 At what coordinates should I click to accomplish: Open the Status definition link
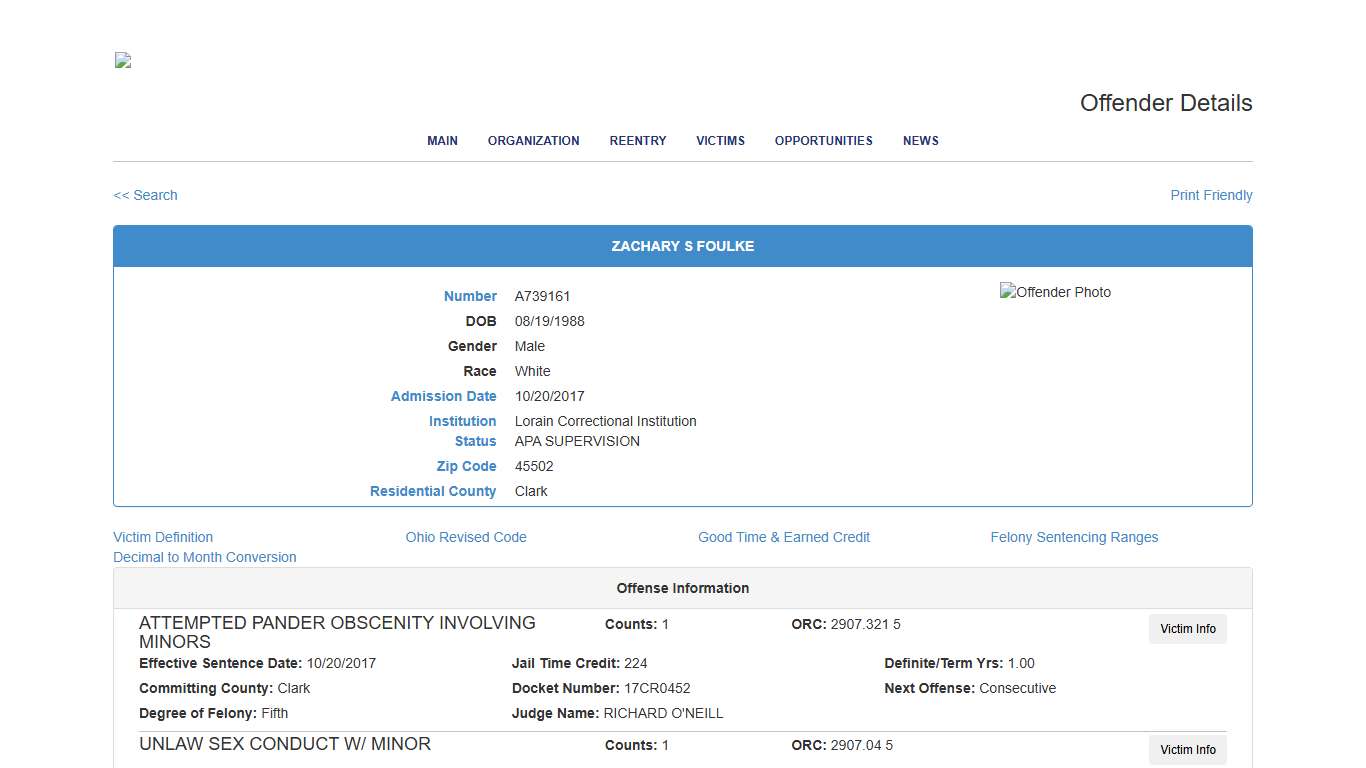(x=475, y=441)
